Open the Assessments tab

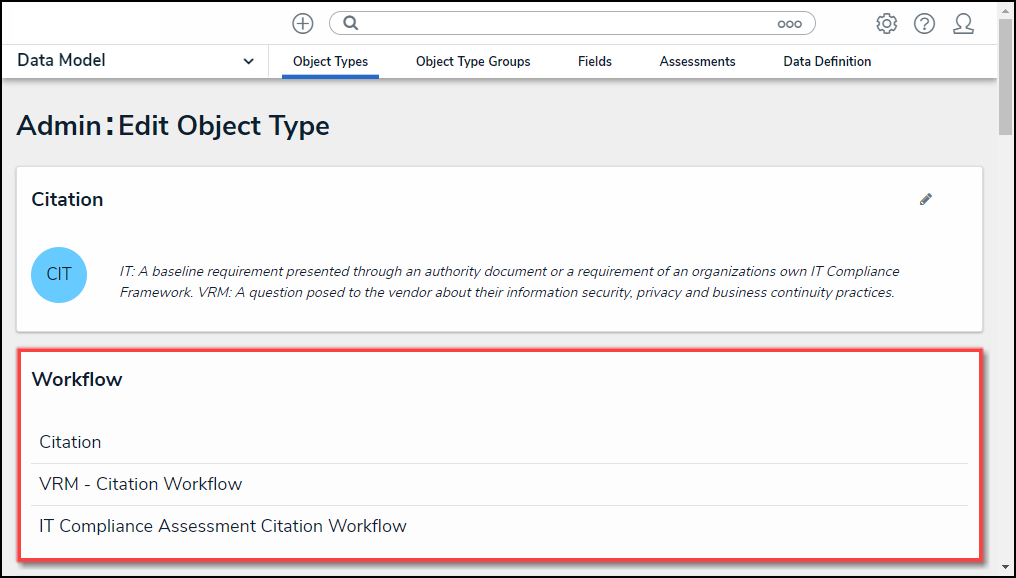pos(697,62)
